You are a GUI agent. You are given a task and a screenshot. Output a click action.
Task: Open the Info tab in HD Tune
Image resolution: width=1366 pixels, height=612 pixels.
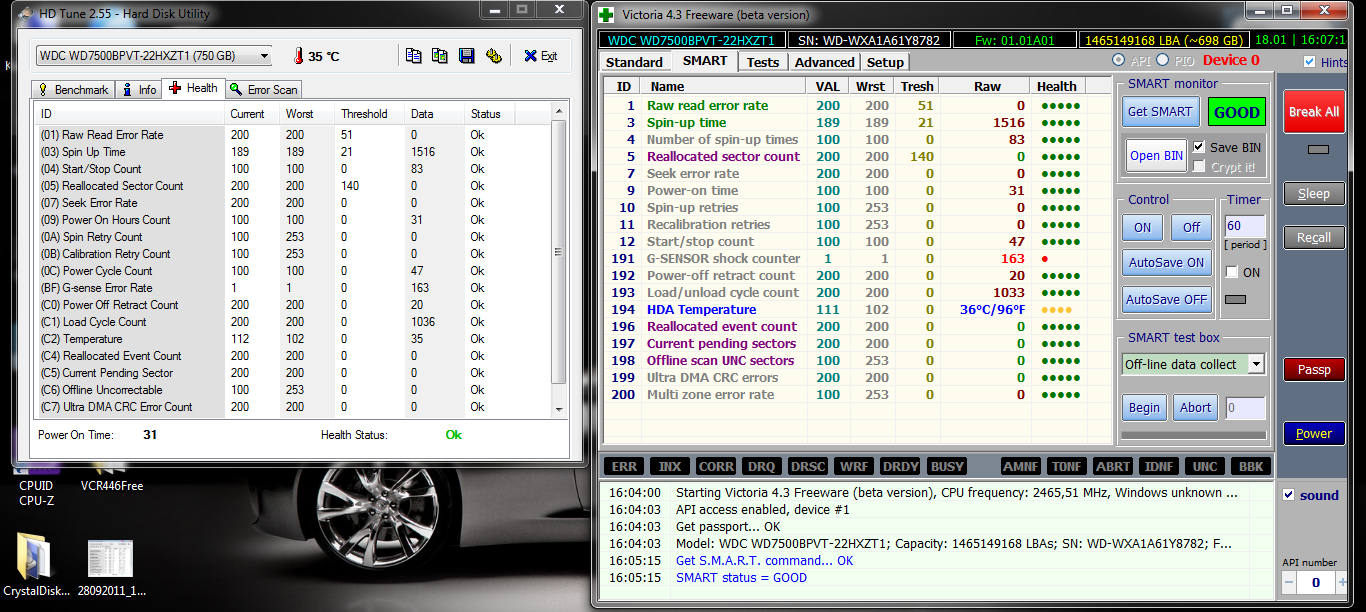pos(139,89)
